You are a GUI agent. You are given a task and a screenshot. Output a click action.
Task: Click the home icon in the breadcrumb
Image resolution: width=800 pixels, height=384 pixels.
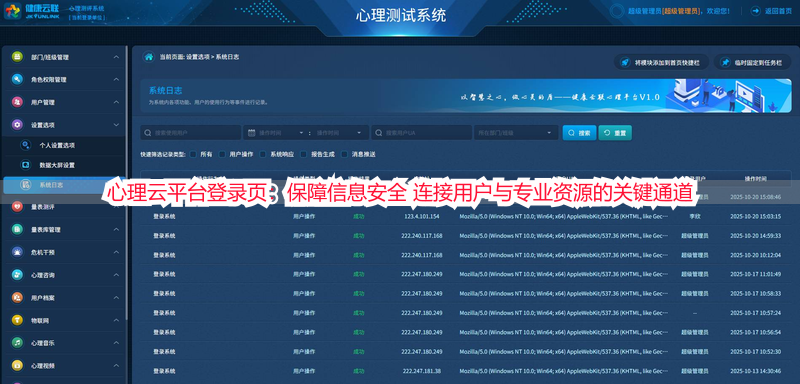[148, 57]
